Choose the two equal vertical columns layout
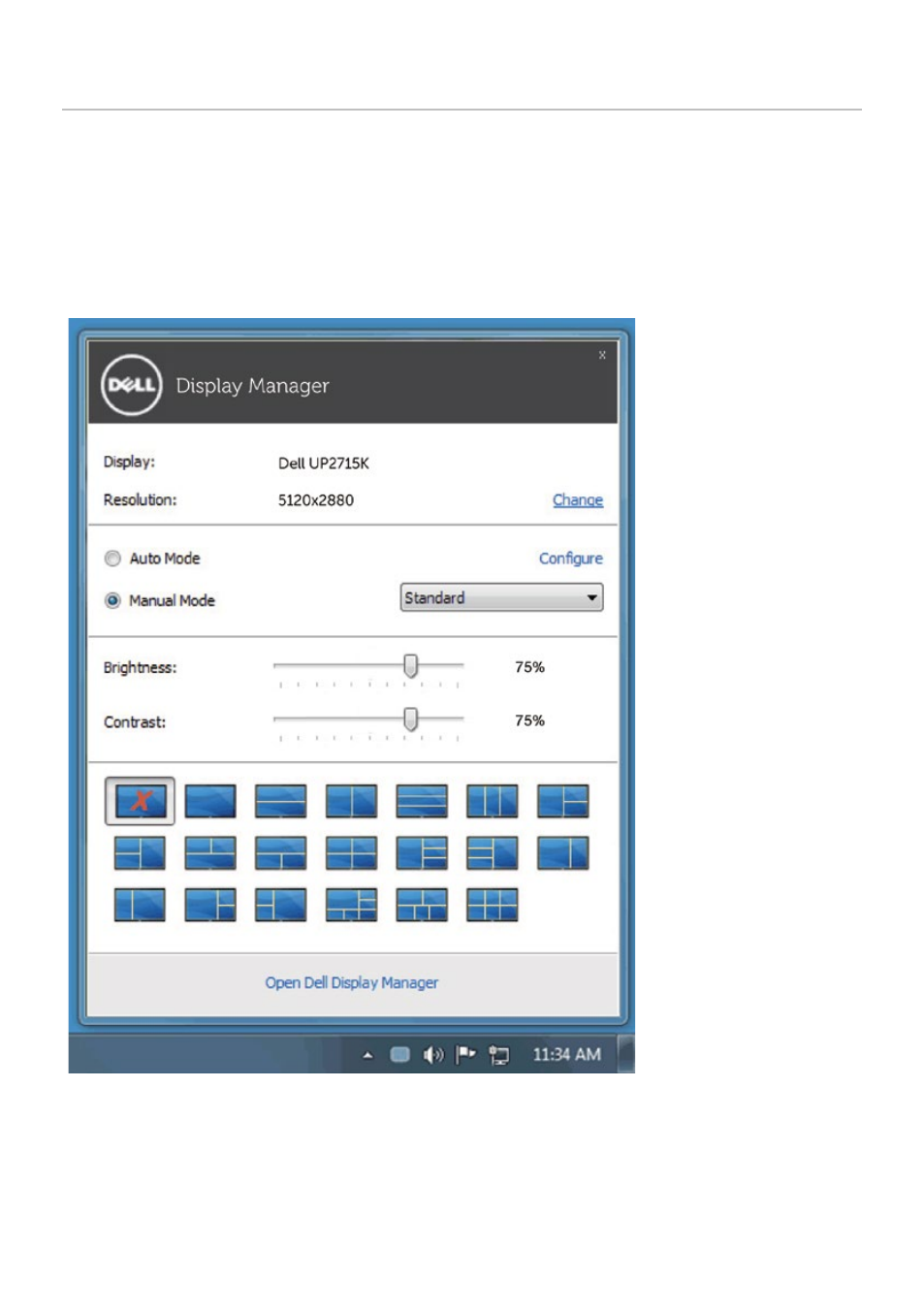The width and height of the screenshot is (924, 1311). (x=351, y=801)
